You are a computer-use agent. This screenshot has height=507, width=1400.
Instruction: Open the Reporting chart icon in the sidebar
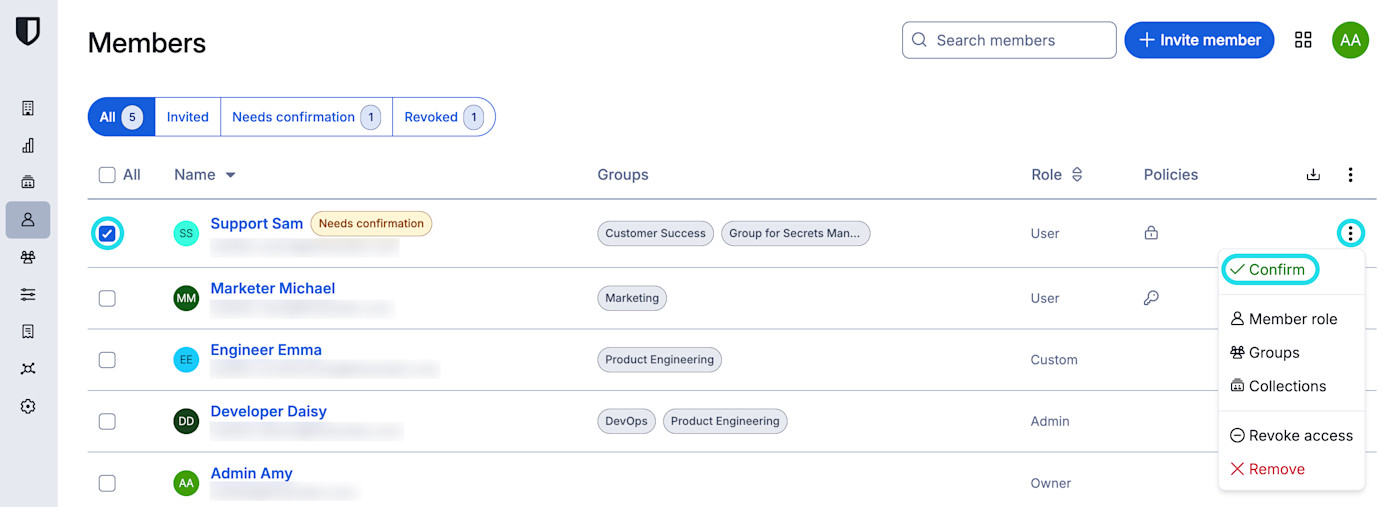pyautogui.click(x=28, y=145)
